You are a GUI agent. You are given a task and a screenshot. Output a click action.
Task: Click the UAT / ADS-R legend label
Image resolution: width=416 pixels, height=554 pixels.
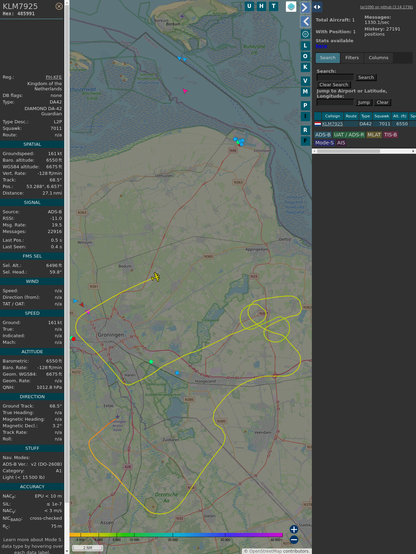pos(349,135)
